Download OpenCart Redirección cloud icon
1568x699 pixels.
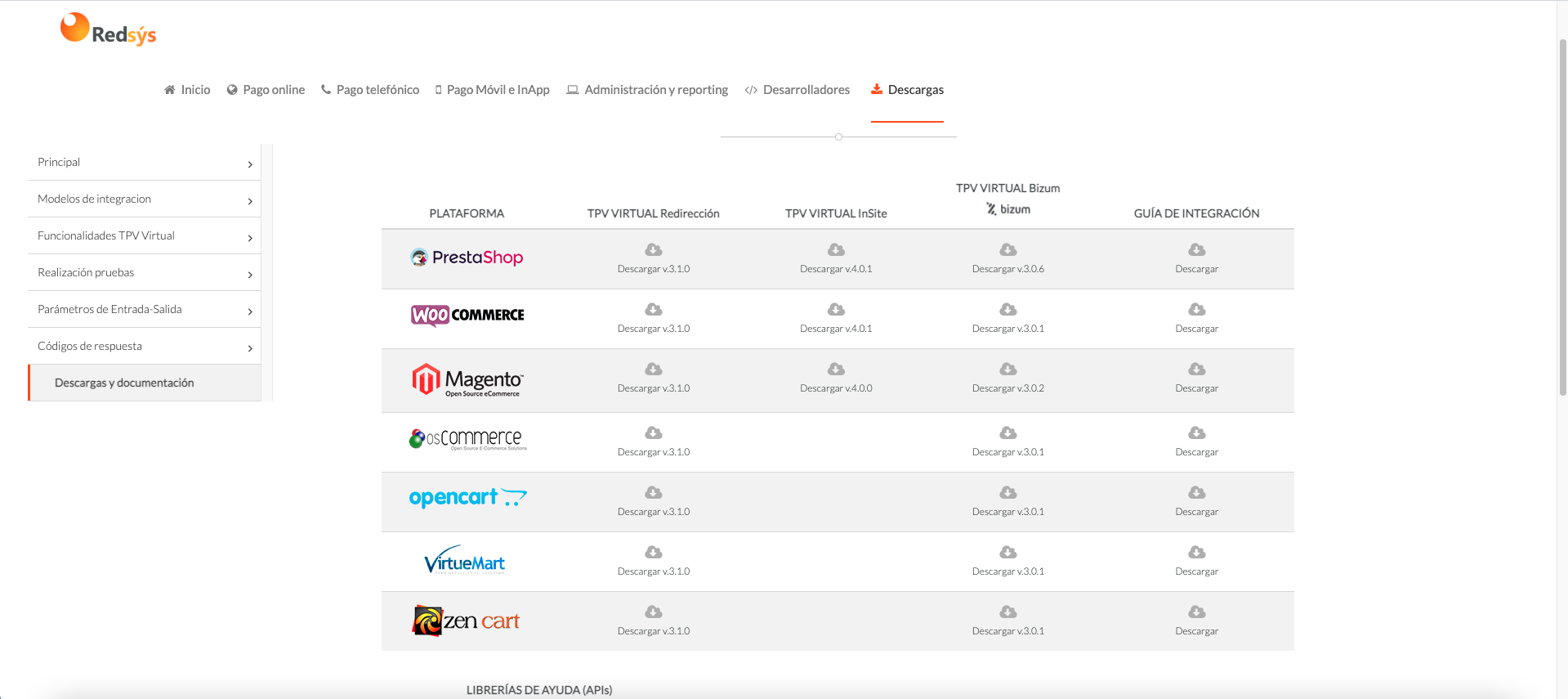(654, 492)
